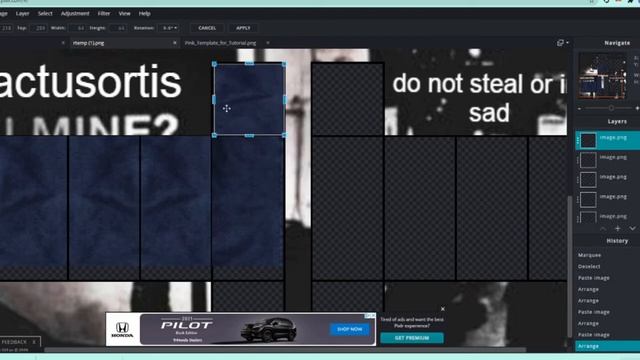Click the Navigate panel header

[617, 43]
